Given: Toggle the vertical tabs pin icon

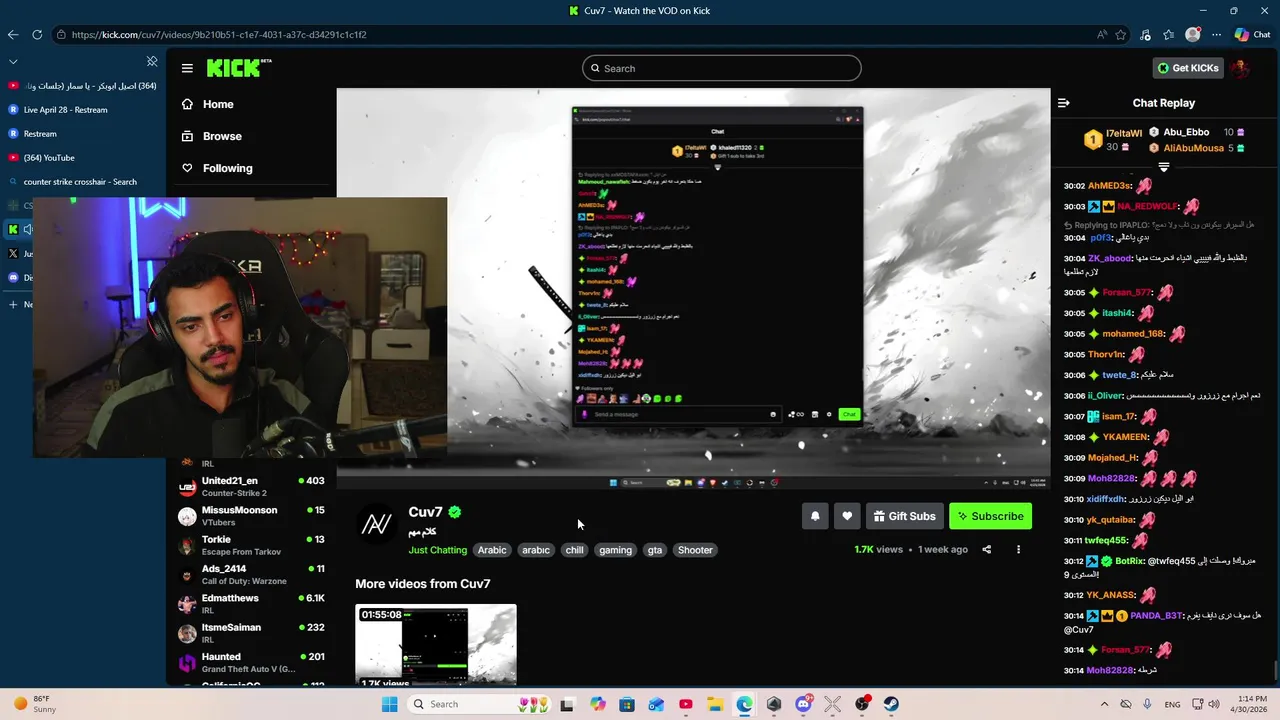Looking at the screenshot, I should click(x=152, y=61).
